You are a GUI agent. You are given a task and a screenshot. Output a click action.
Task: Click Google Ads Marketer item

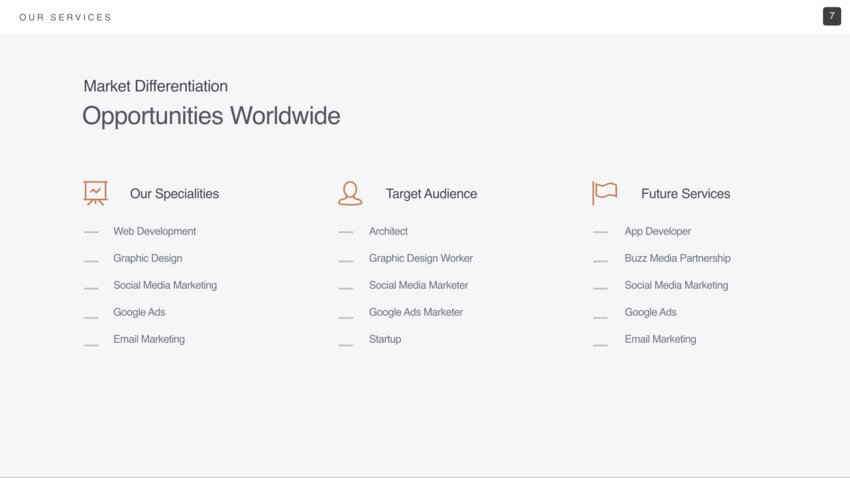point(415,312)
